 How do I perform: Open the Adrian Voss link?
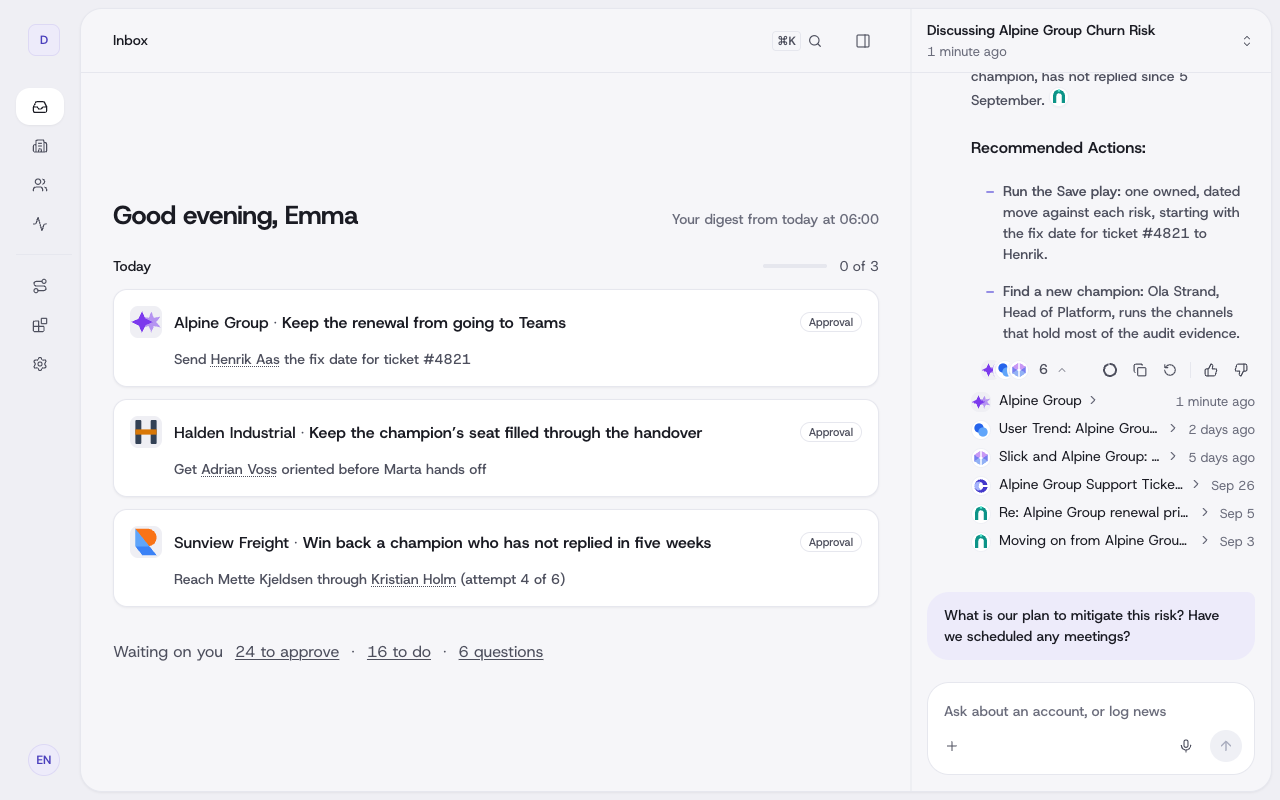239,469
